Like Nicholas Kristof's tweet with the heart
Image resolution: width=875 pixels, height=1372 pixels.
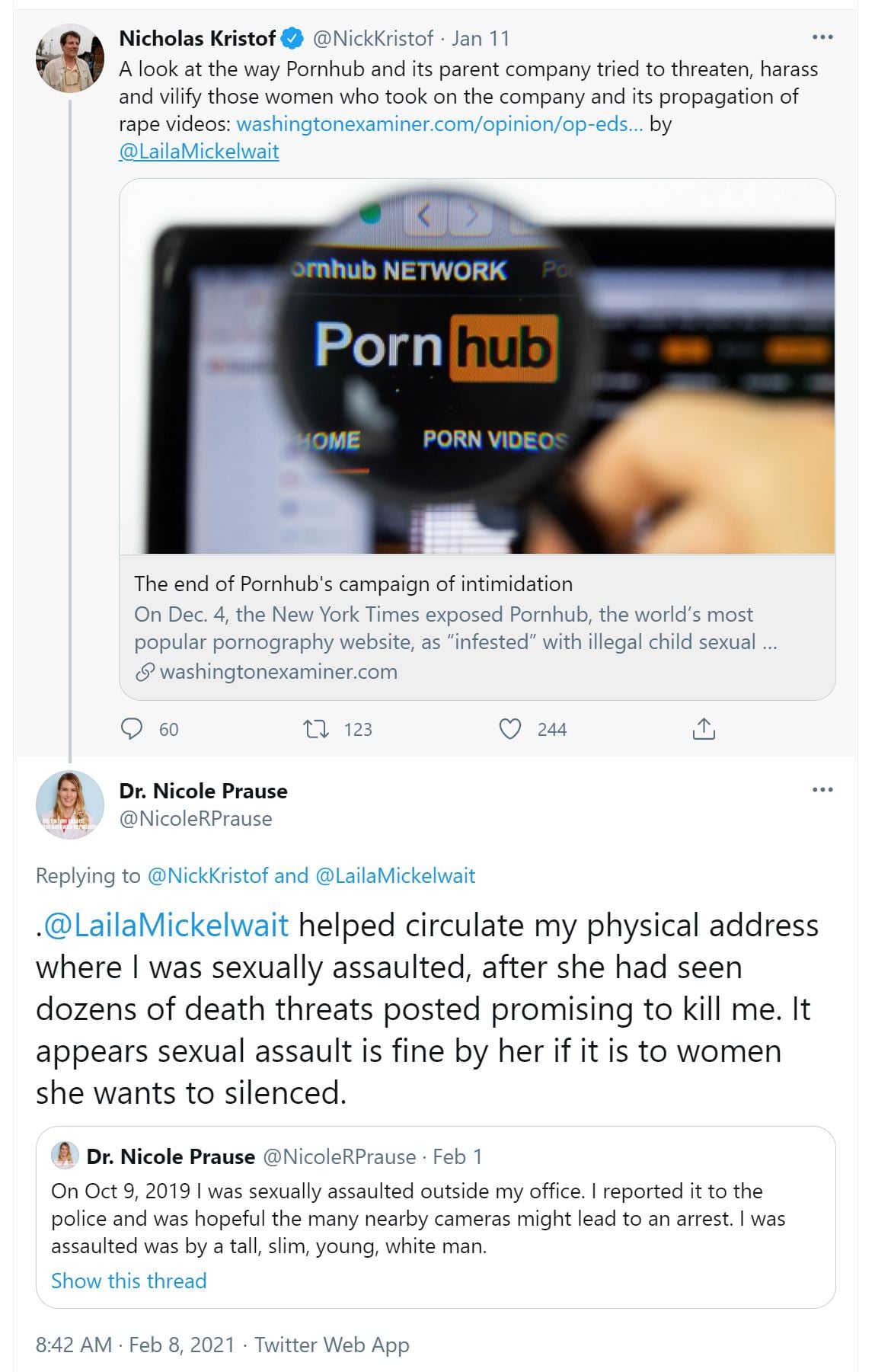509,729
